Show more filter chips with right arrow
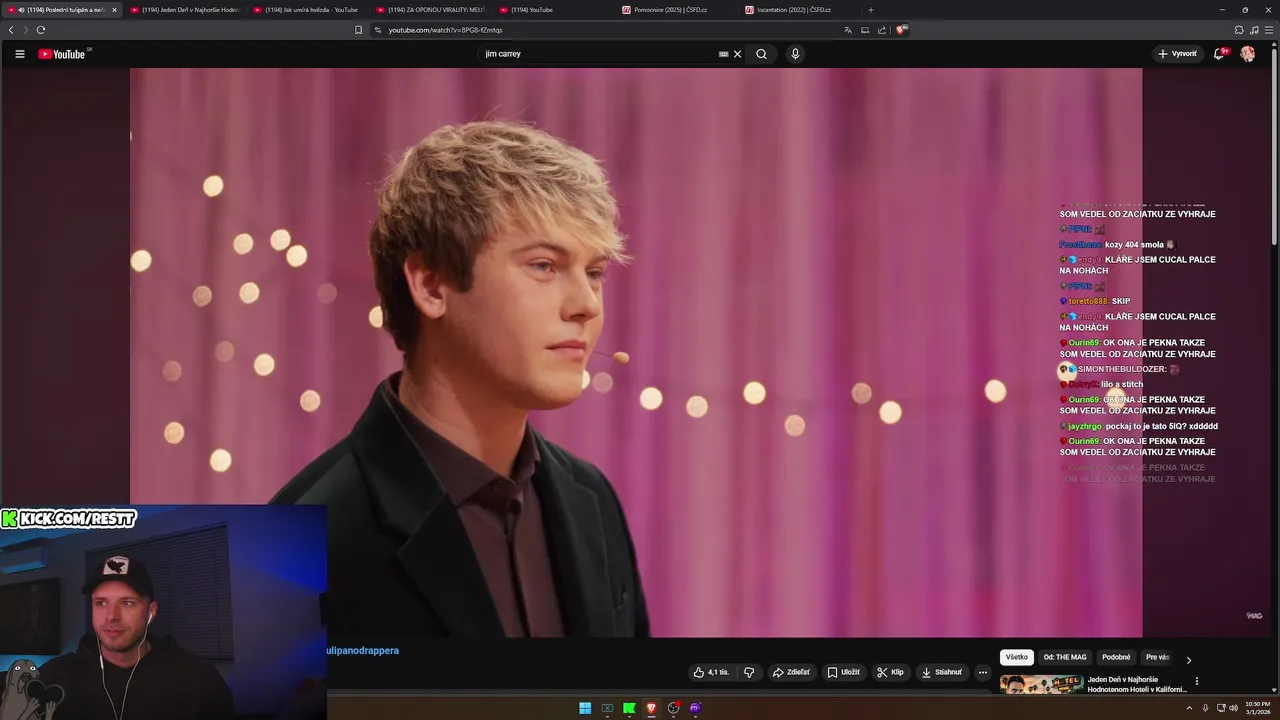This screenshot has width=1280, height=720. 1188,660
